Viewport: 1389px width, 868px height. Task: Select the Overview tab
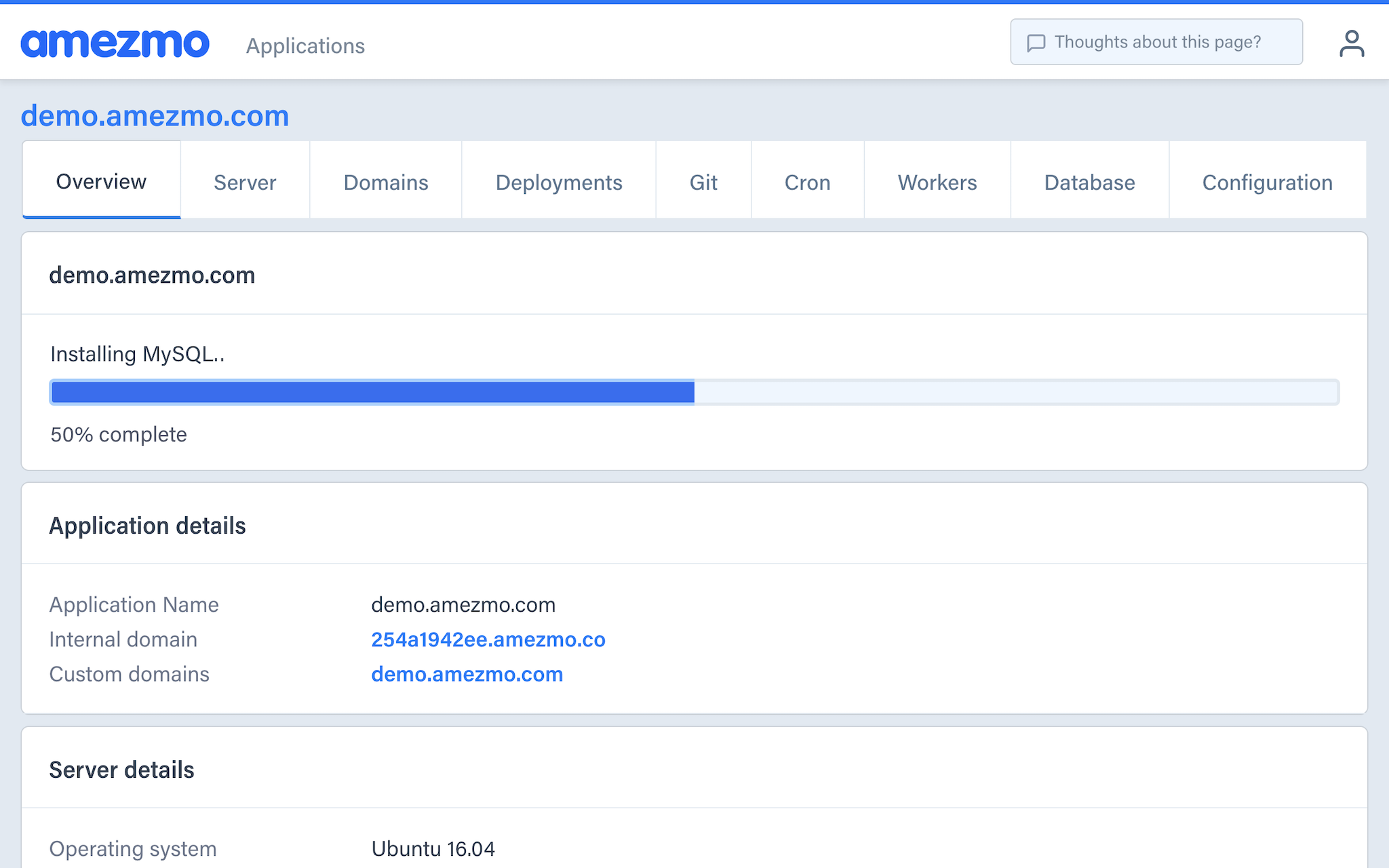[101, 181]
